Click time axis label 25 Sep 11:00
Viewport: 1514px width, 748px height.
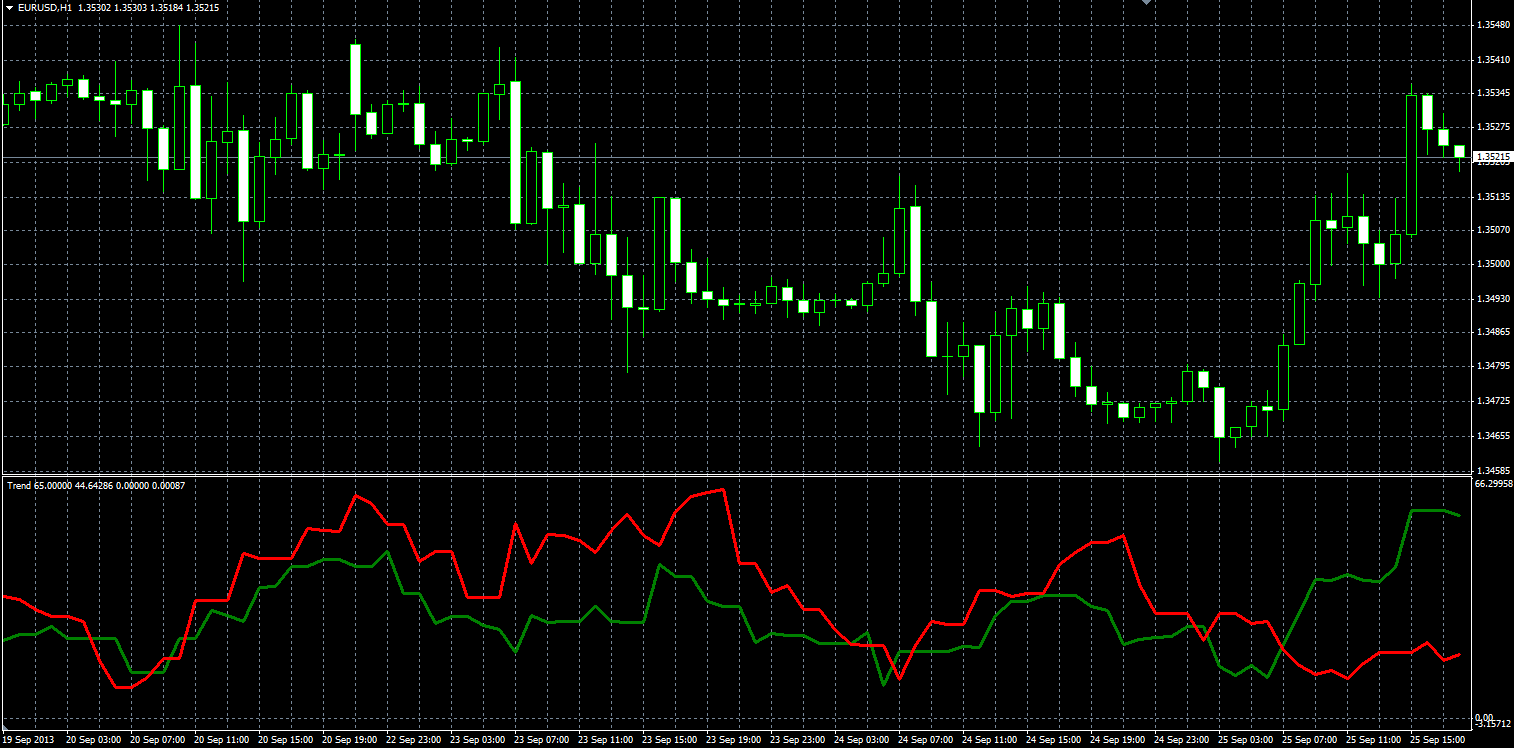coord(1373,740)
